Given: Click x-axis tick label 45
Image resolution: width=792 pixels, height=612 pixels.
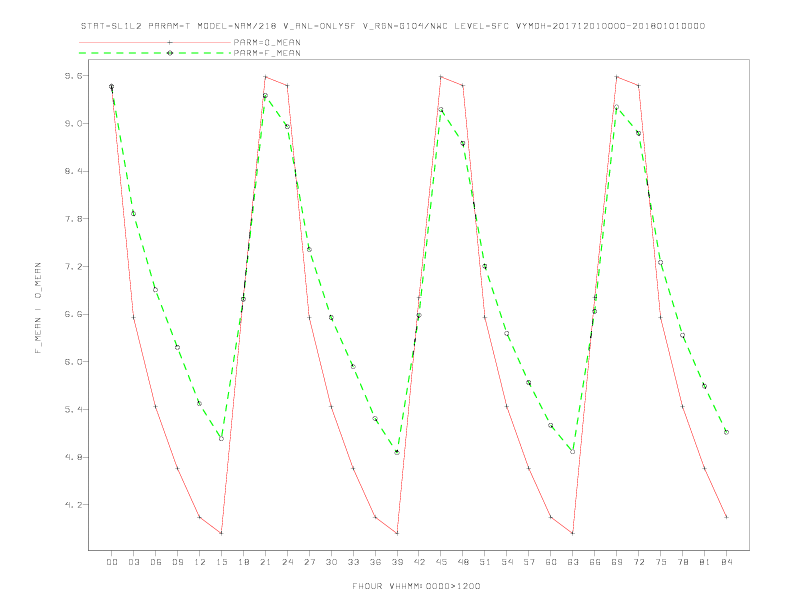Looking at the screenshot, I should [441, 562].
